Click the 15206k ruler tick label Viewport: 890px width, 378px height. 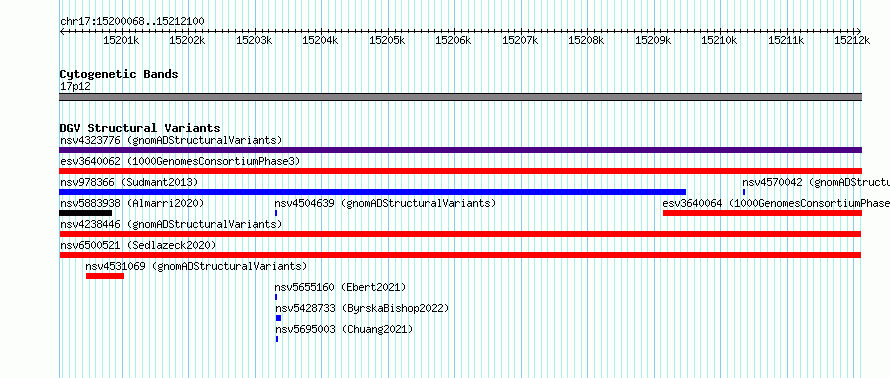click(454, 40)
